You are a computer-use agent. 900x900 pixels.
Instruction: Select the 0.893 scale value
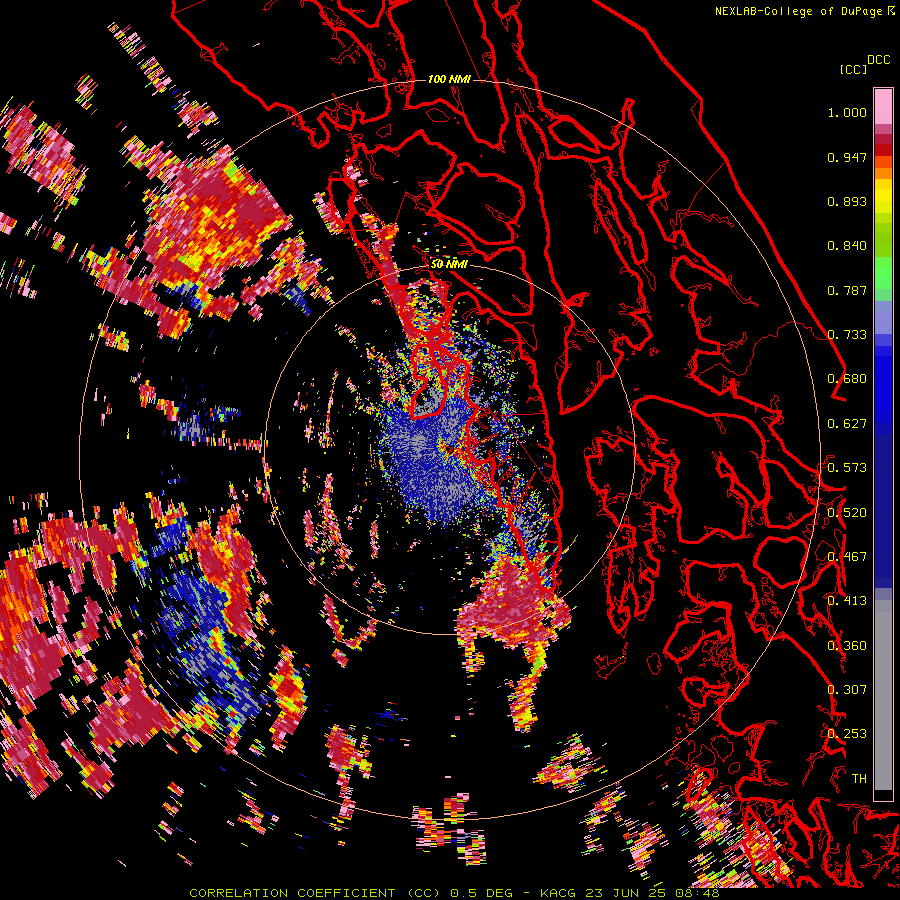pyautogui.click(x=847, y=201)
